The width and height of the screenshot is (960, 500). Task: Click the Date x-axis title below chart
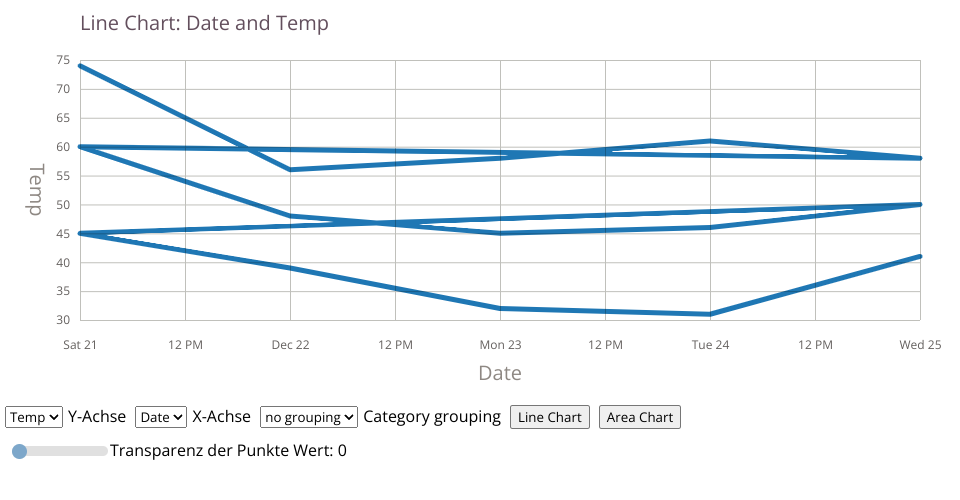pyautogui.click(x=499, y=373)
